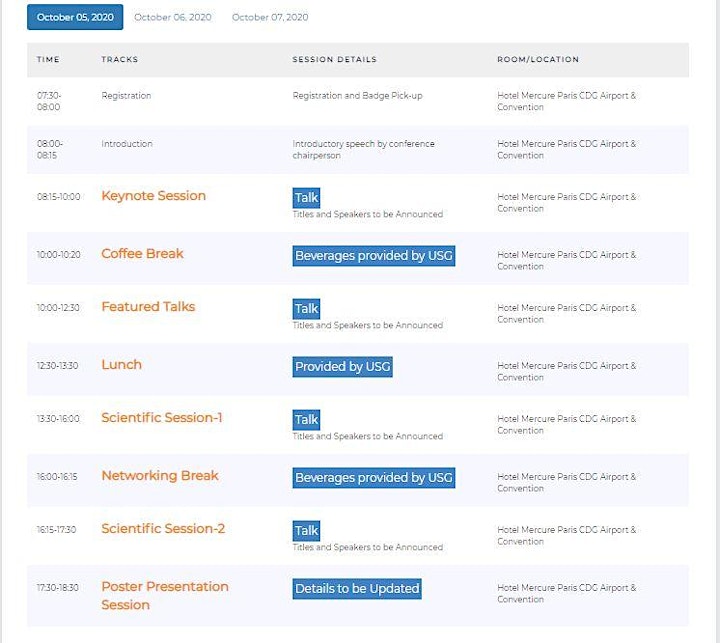Open Scientific Session-1 details
Screen dimensions: 720x643
point(162,417)
